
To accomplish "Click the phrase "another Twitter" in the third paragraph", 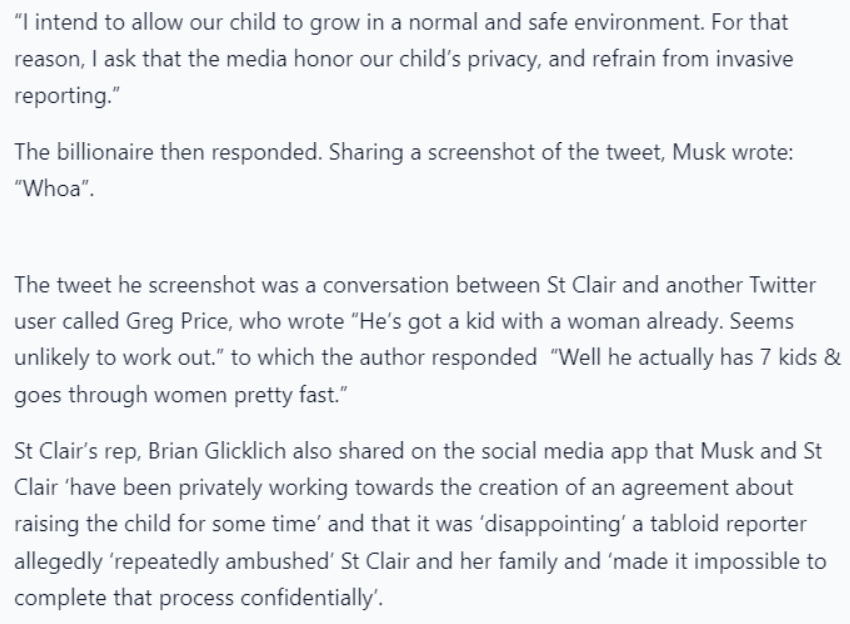I will [x=740, y=285].
